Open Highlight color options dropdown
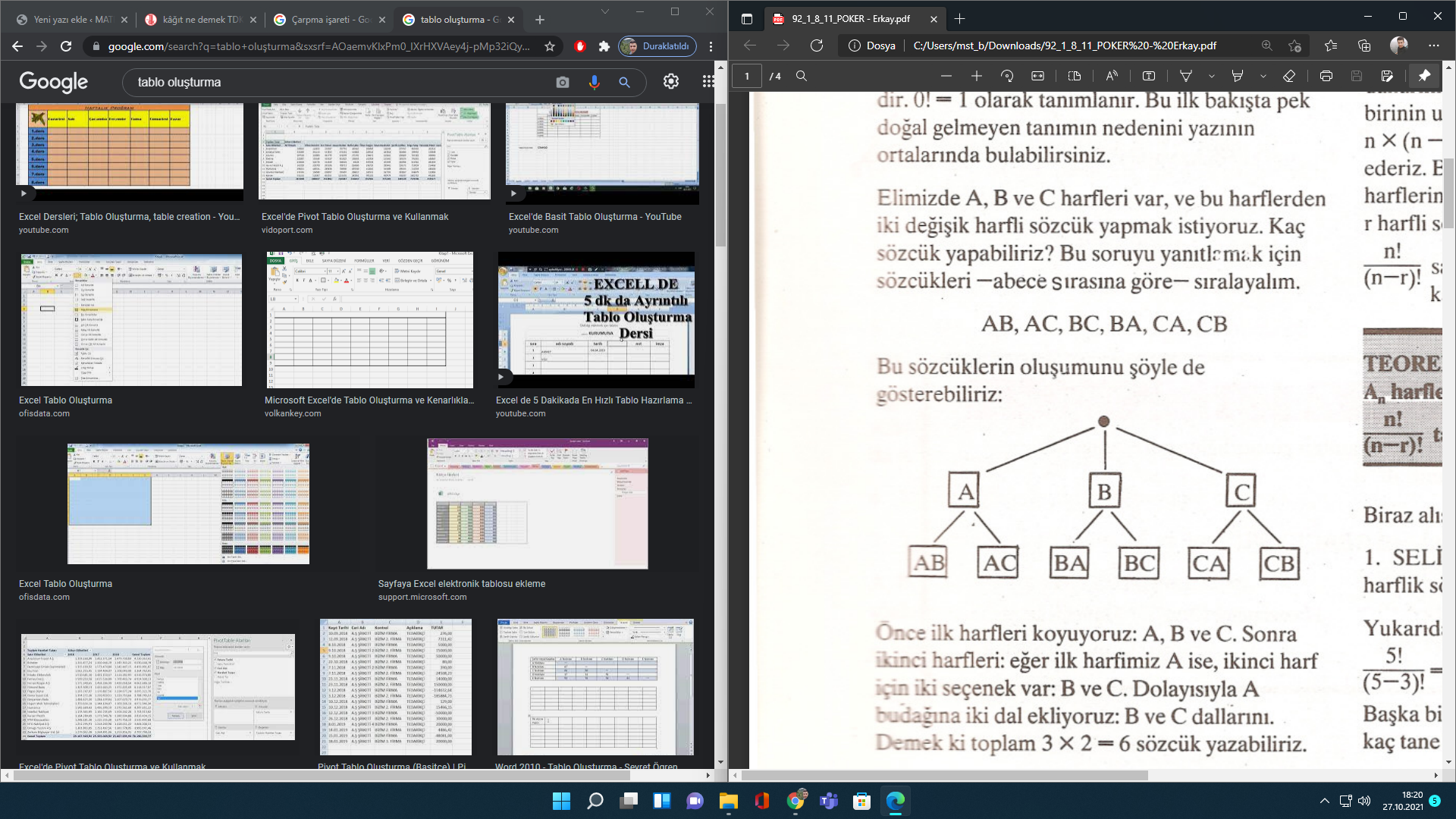1456x819 pixels. point(1263,76)
